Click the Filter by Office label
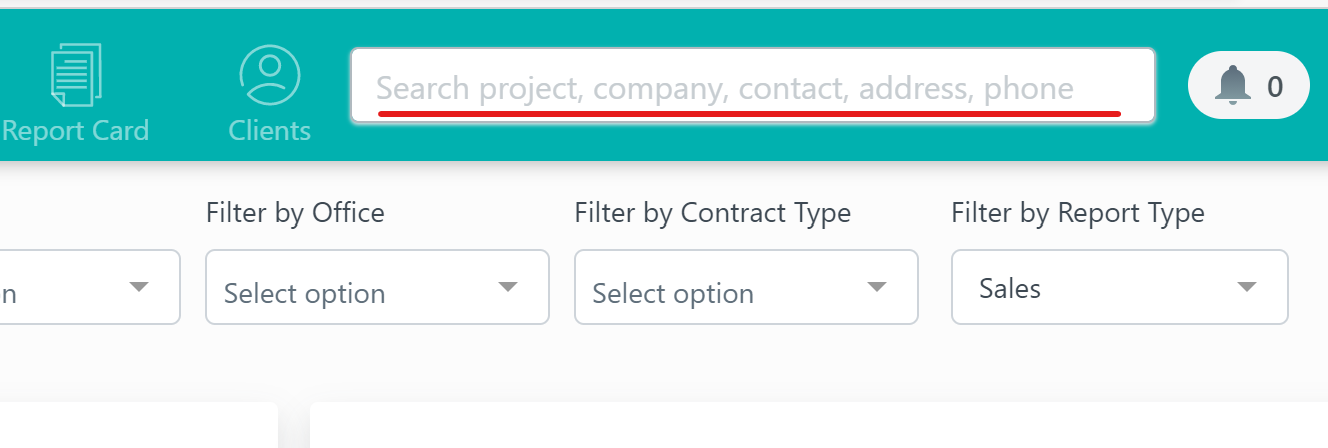This screenshot has height=448, width=1328. click(295, 212)
